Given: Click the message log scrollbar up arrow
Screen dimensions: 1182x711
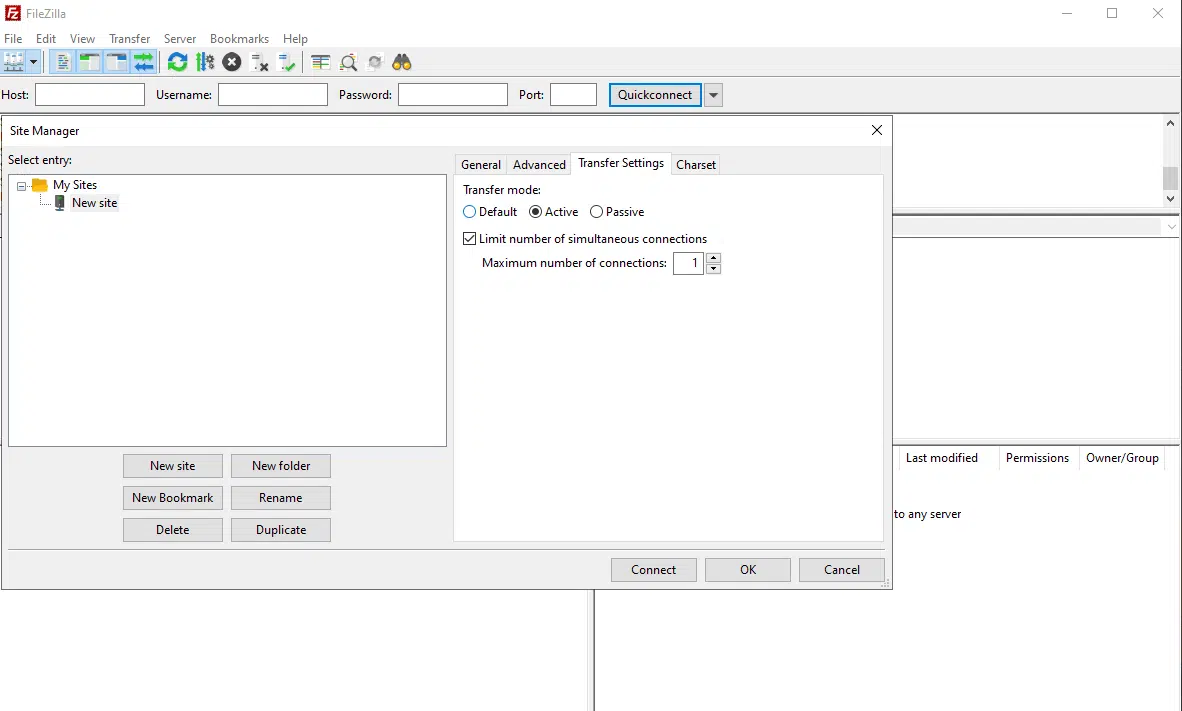Looking at the screenshot, I should [x=1170, y=123].
